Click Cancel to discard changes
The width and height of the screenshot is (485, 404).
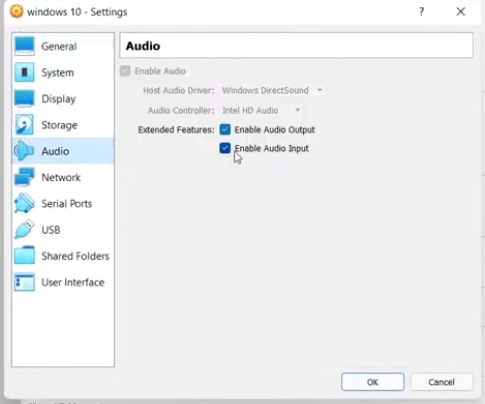441,382
